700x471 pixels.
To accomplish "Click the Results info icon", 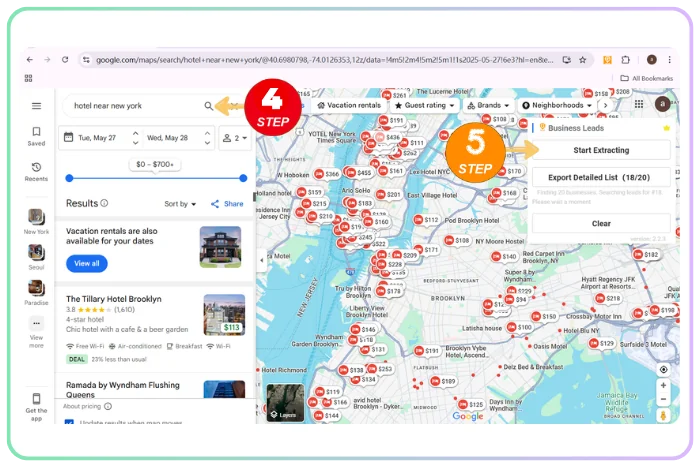I will [104, 203].
